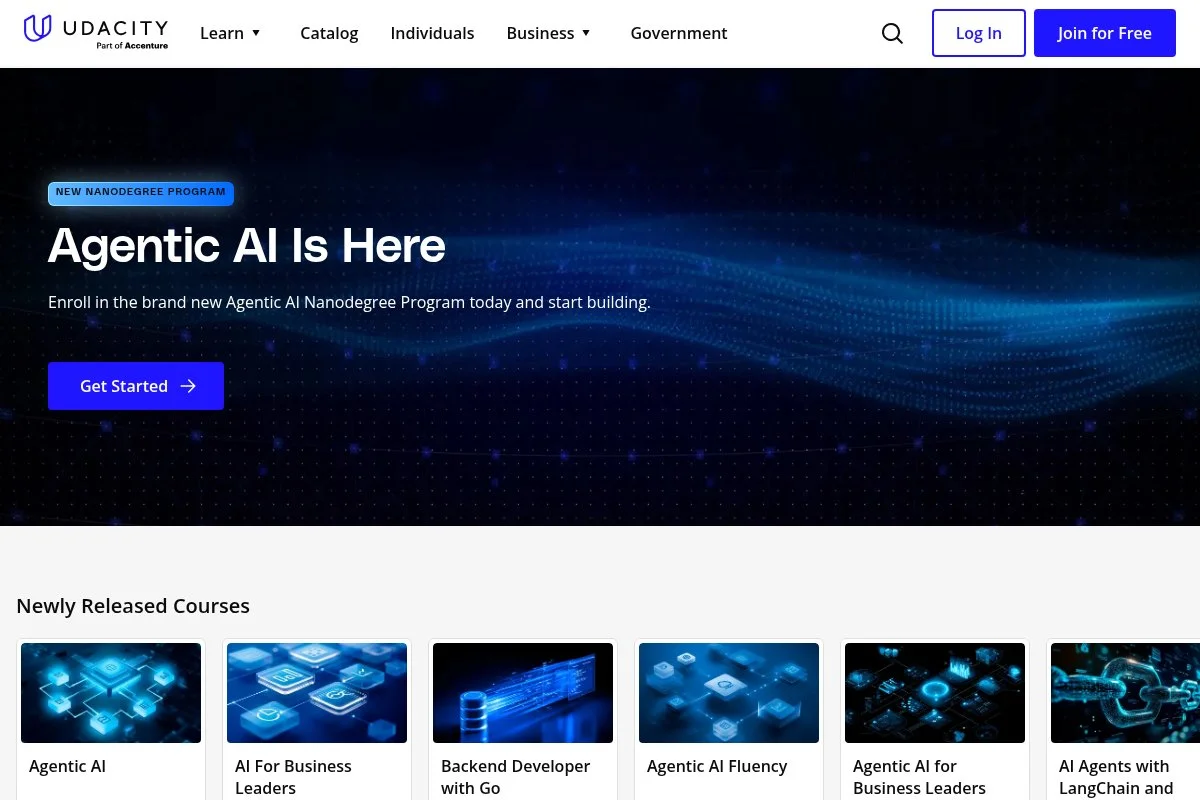The width and height of the screenshot is (1200, 800).
Task: Open the search magnifier icon
Action: pyautogui.click(x=892, y=33)
